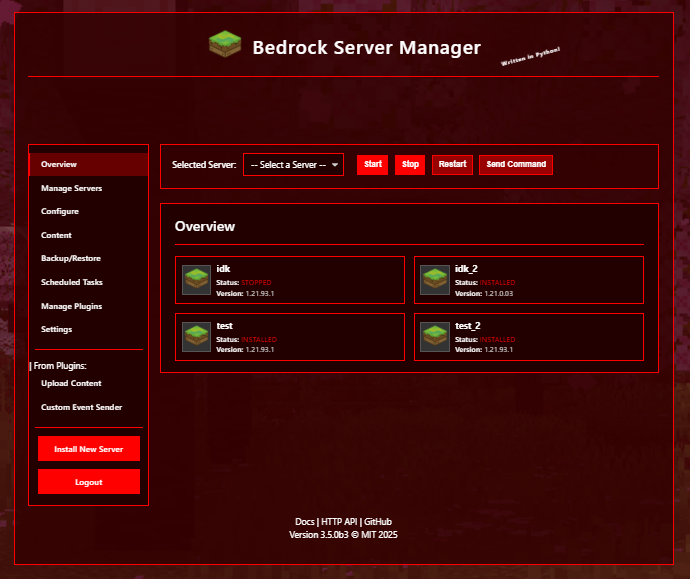Click the 'Written in Python!' splash text
The width and height of the screenshot is (690, 579).
pyautogui.click(x=530, y=56)
